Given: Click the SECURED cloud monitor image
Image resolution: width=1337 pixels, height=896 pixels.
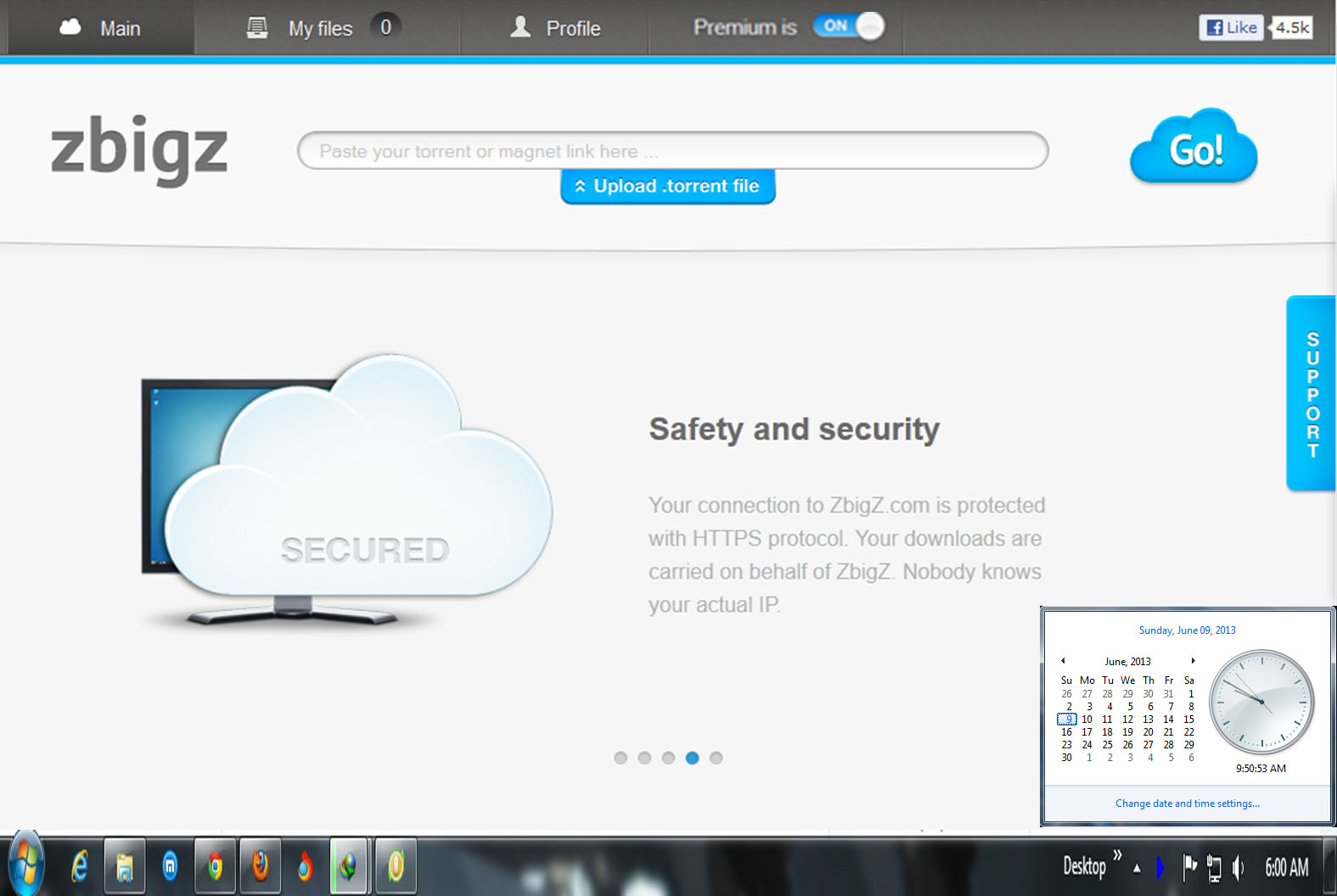Looking at the screenshot, I should click(346, 490).
